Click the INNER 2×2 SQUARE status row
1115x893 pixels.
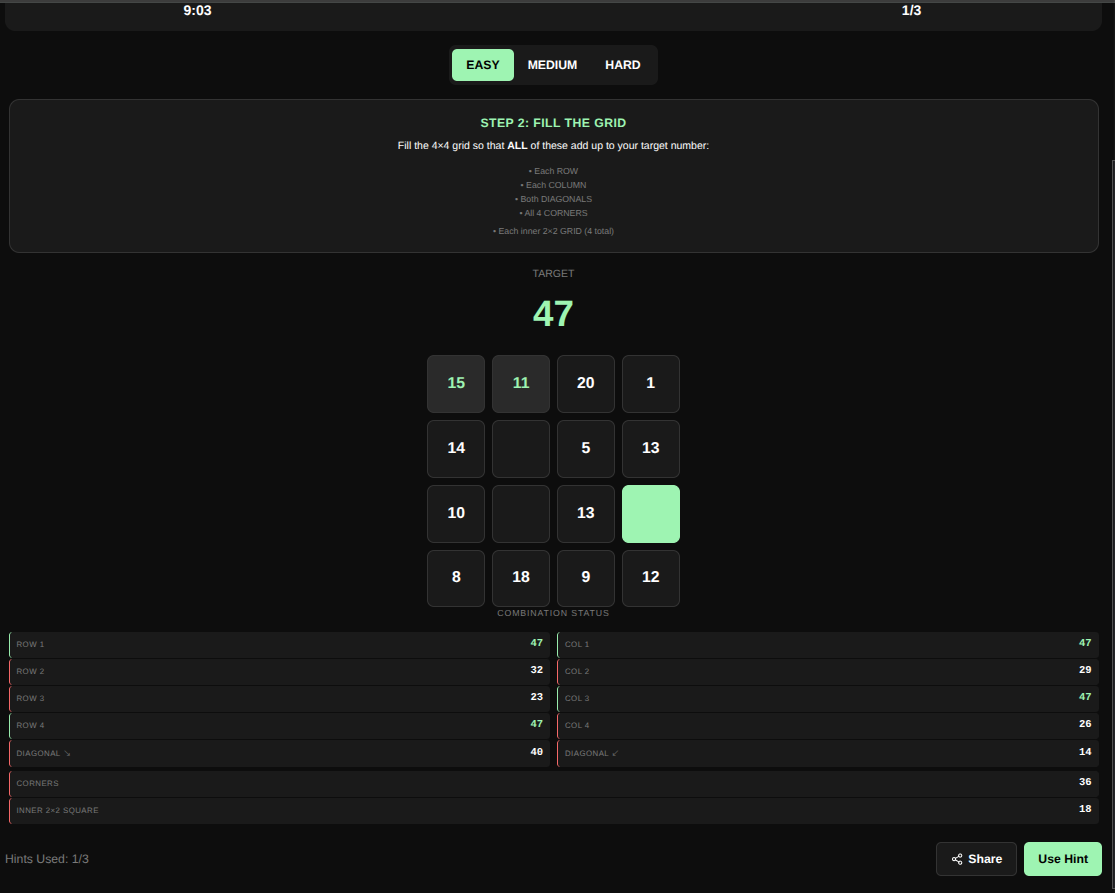click(x=553, y=810)
